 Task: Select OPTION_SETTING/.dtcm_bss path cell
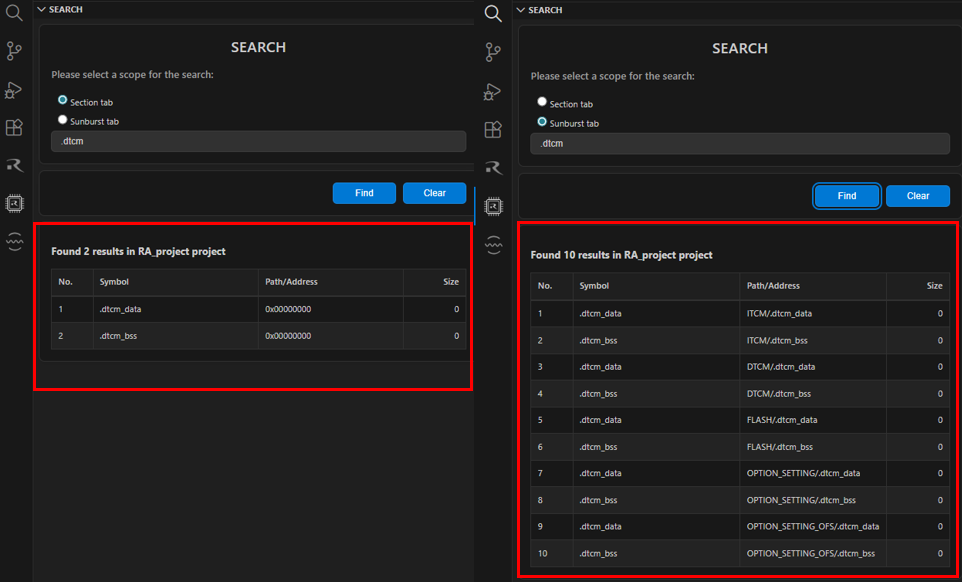[814, 500]
